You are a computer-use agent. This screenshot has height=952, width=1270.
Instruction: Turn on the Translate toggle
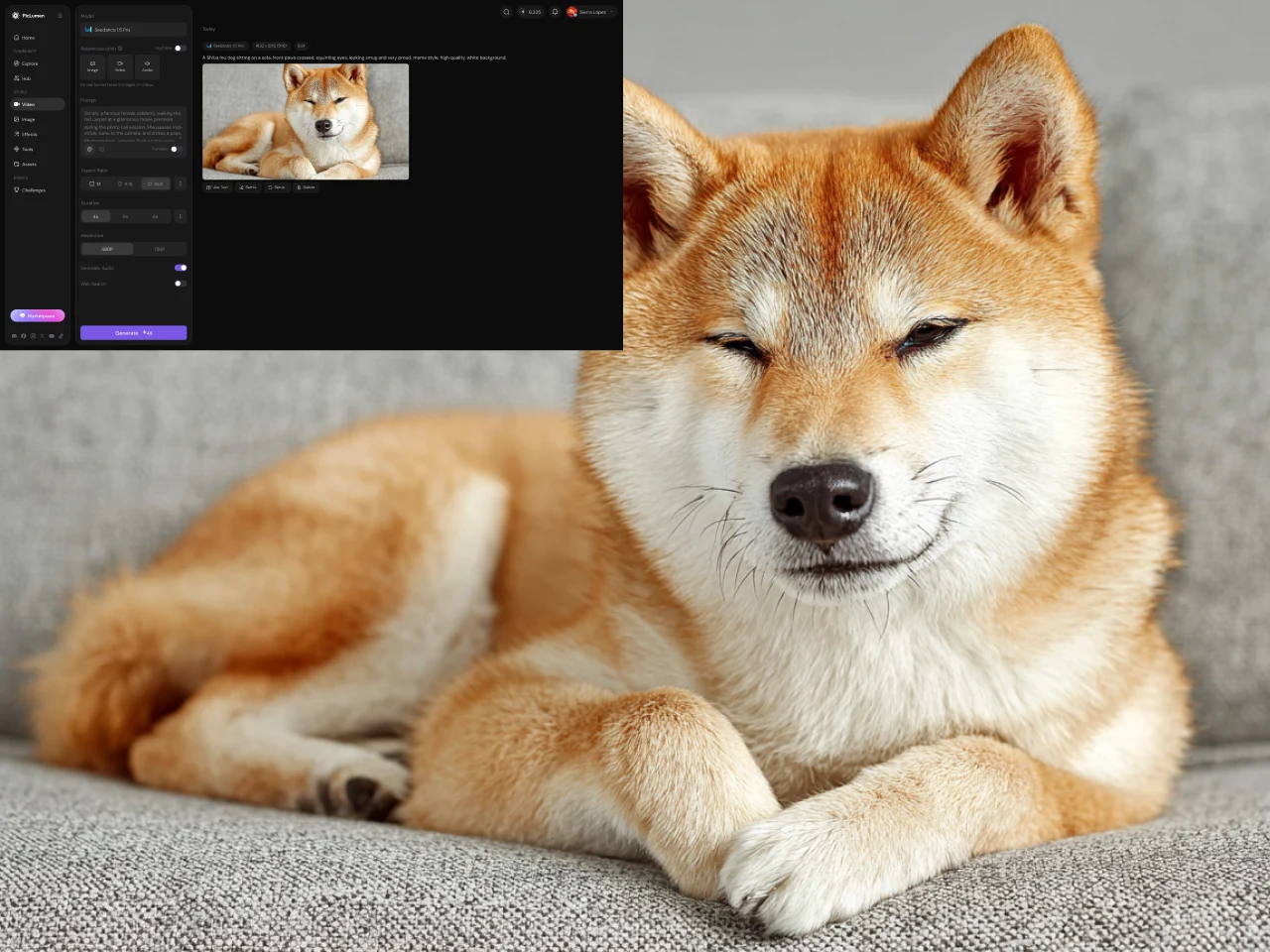coord(174,149)
